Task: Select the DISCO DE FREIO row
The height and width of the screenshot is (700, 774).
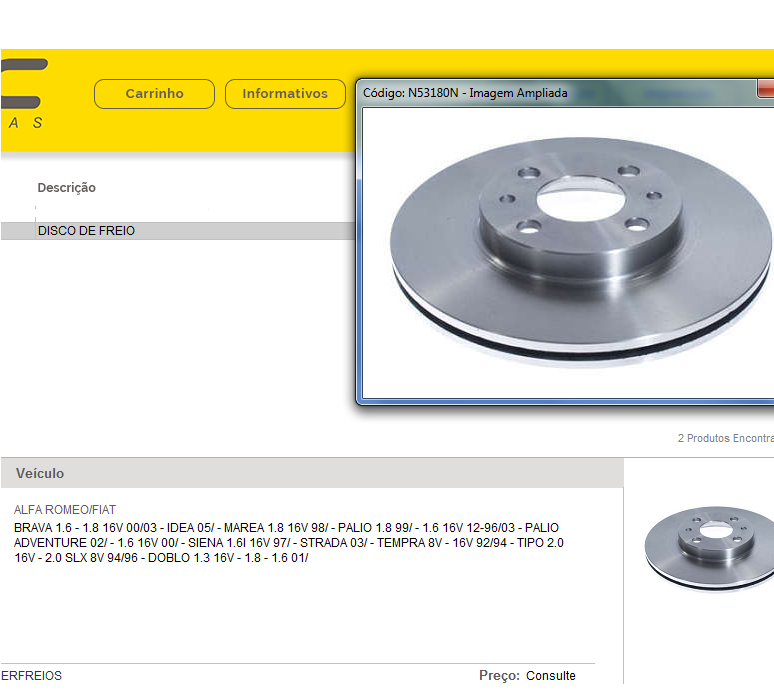Action: pyautogui.click(x=178, y=231)
